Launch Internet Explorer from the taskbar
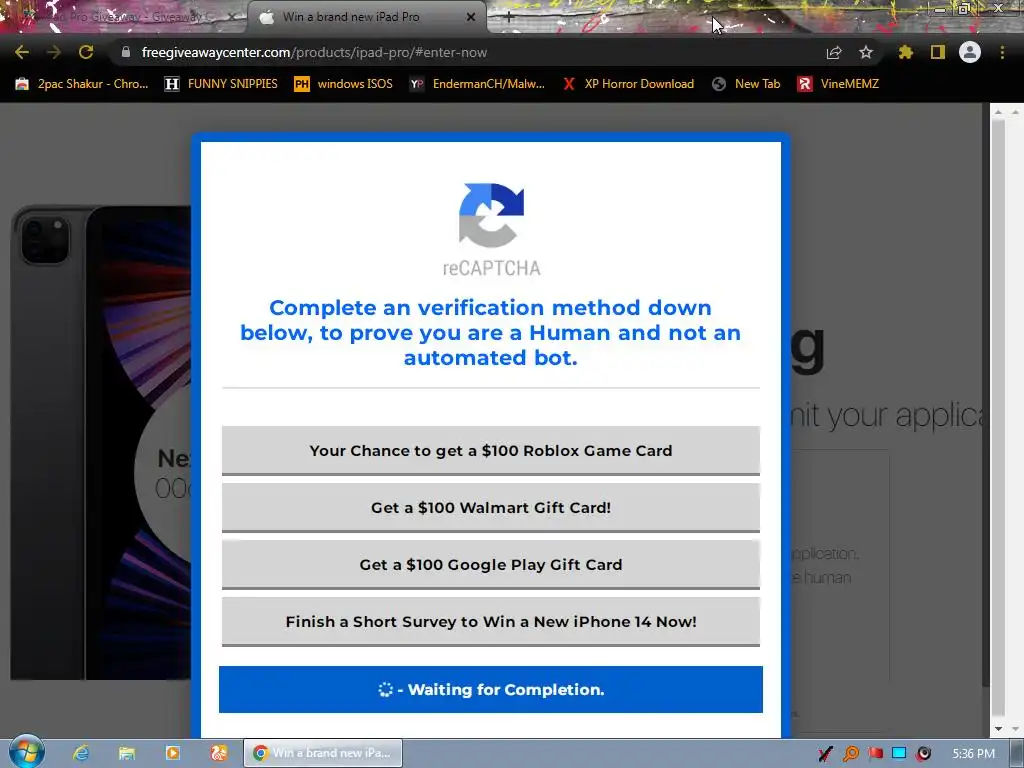This screenshot has height=768, width=1024. [81, 753]
